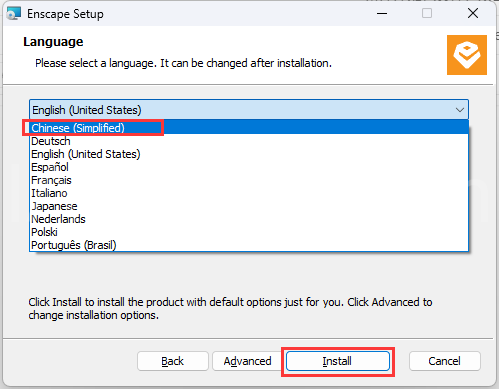Go Back to the previous step
This screenshot has height=389, width=499.
click(x=173, y=361)
